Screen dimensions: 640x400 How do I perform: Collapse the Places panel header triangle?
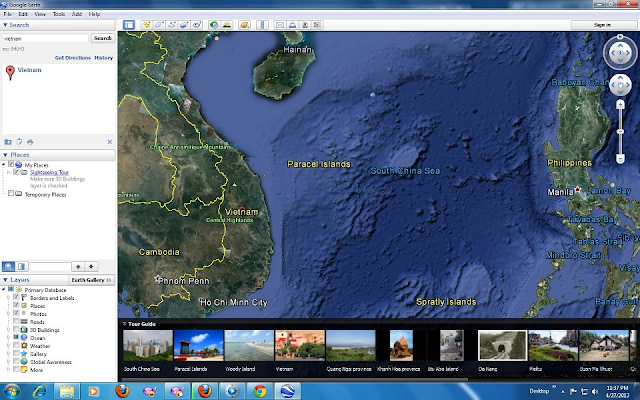coord(5,155)
